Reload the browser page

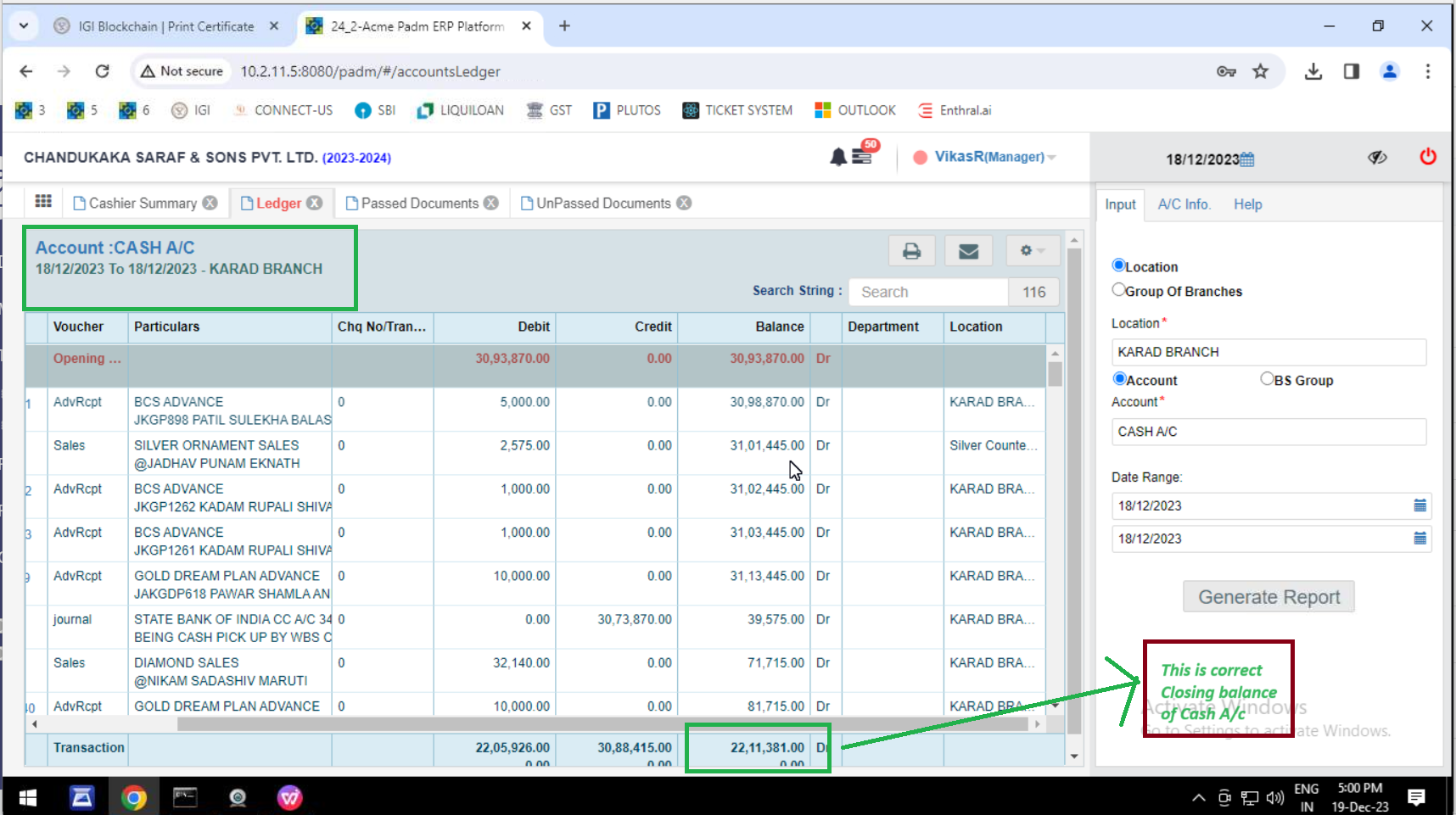pos(102,71)
